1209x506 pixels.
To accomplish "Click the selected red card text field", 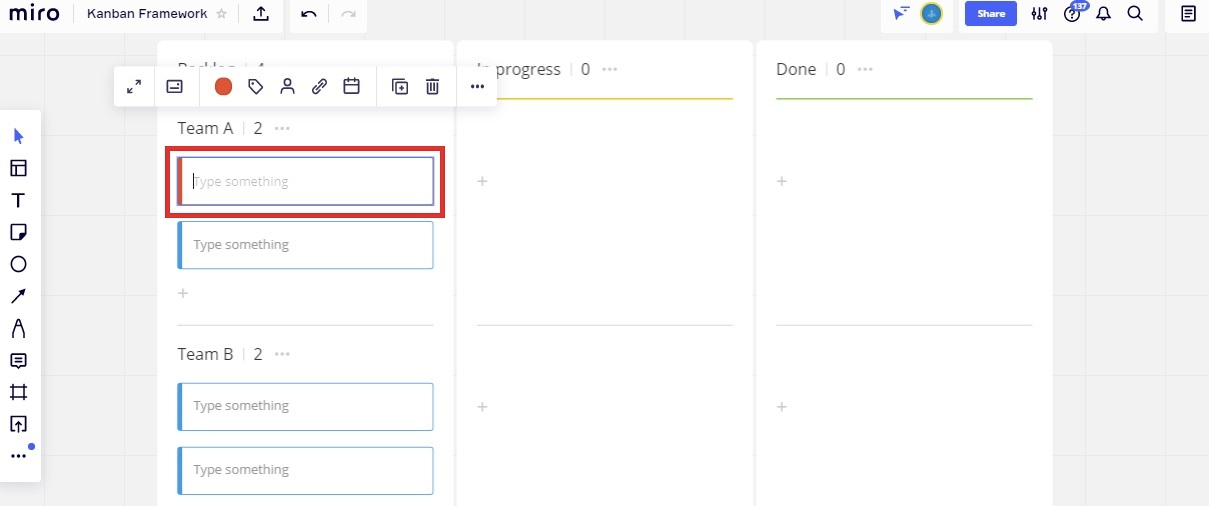I will click(306, 181).
